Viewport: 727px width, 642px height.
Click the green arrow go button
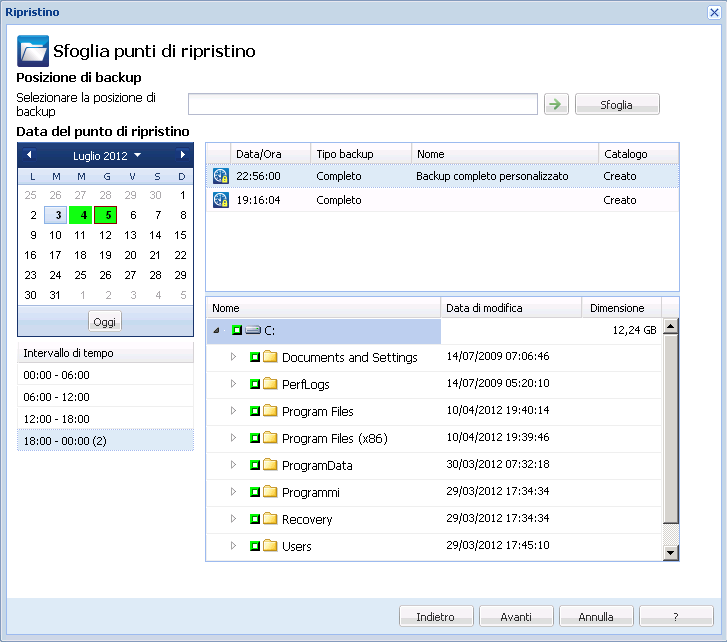click(x=556, y=104)
